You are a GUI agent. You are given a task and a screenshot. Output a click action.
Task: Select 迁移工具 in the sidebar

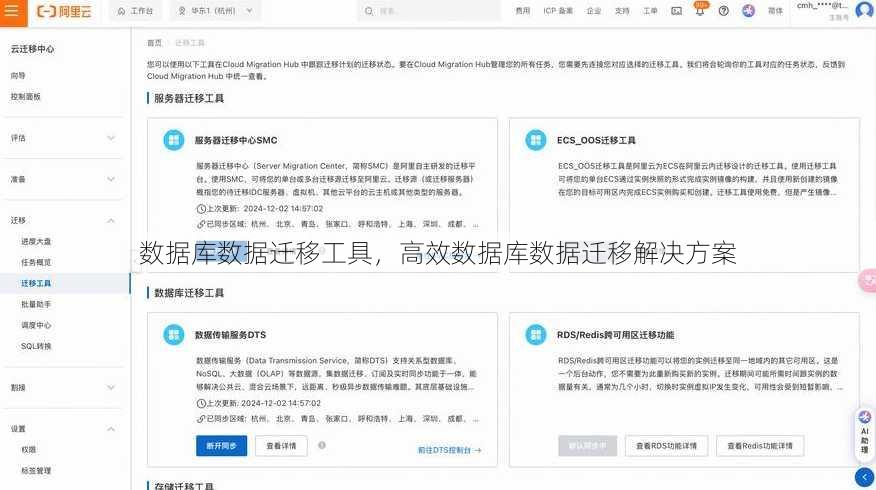pos(36,283)
